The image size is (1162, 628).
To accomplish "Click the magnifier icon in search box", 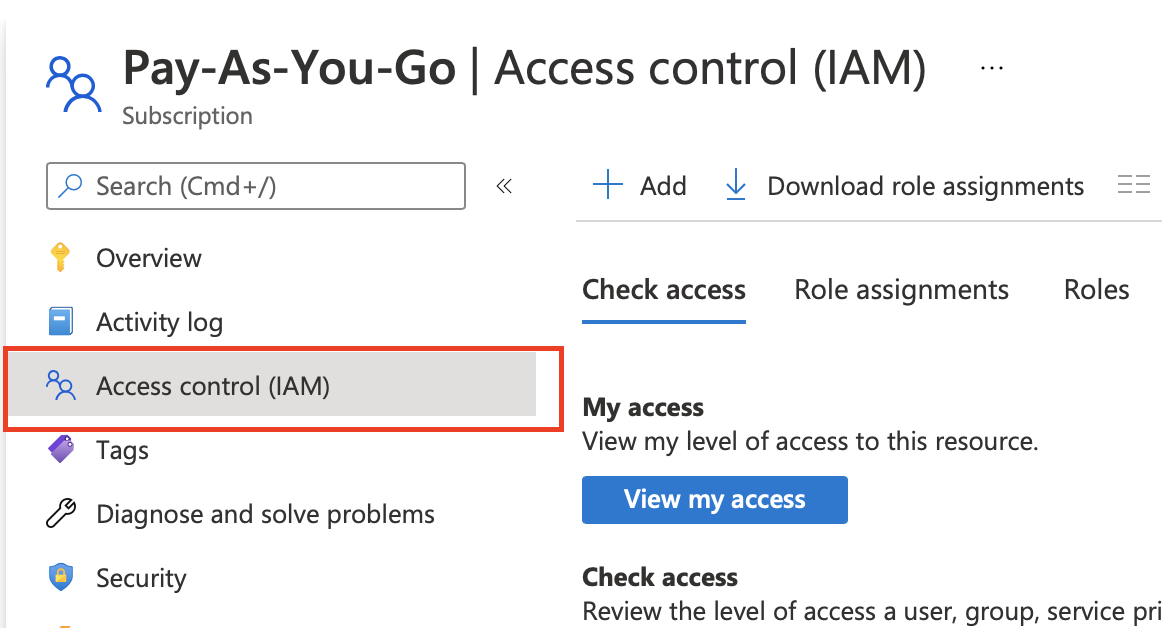I will pos(71,186).
